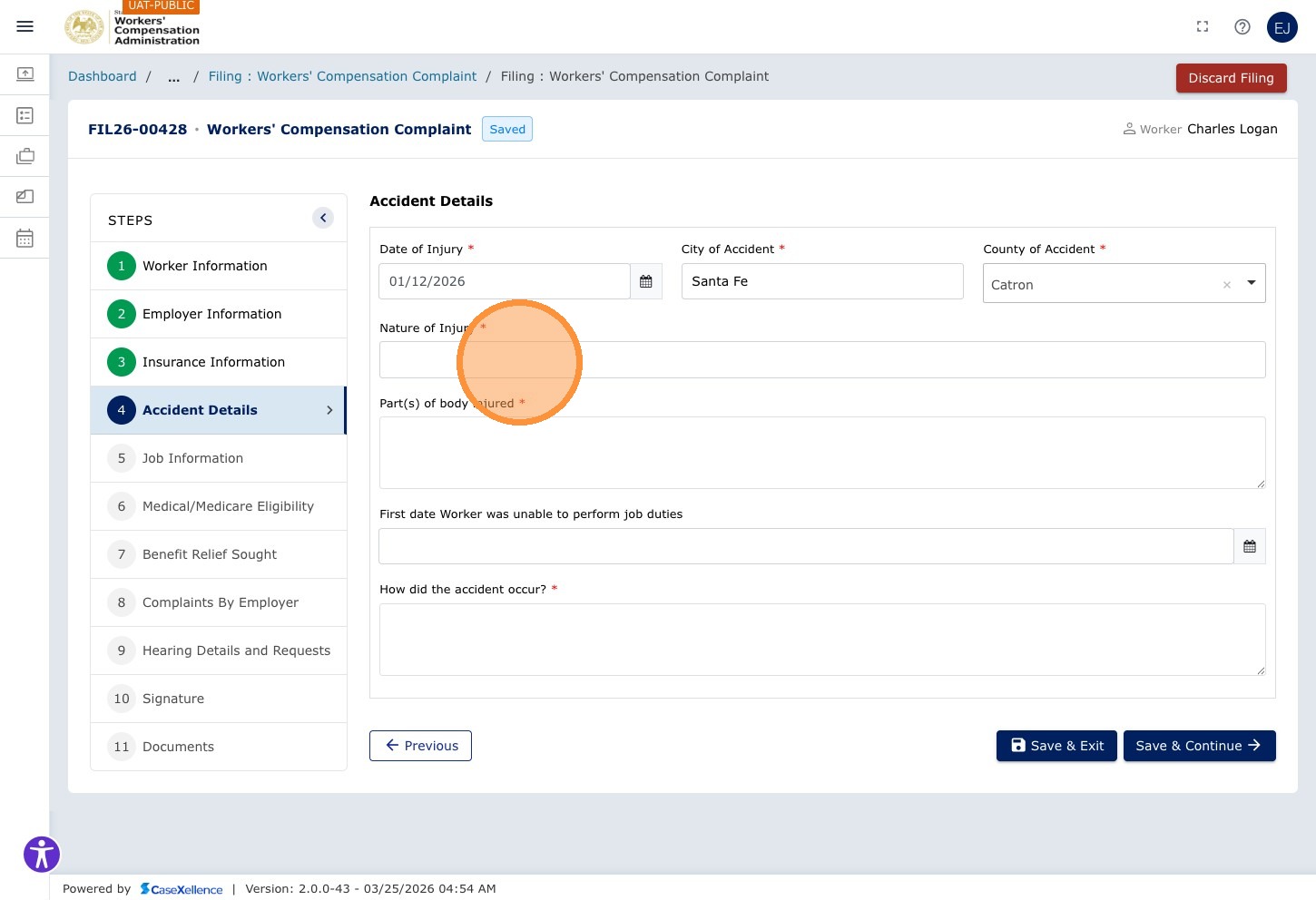Clear the Catron county selection
Image resolution: width=1316 pixels, height=900 pixels.
[1227, 285]
